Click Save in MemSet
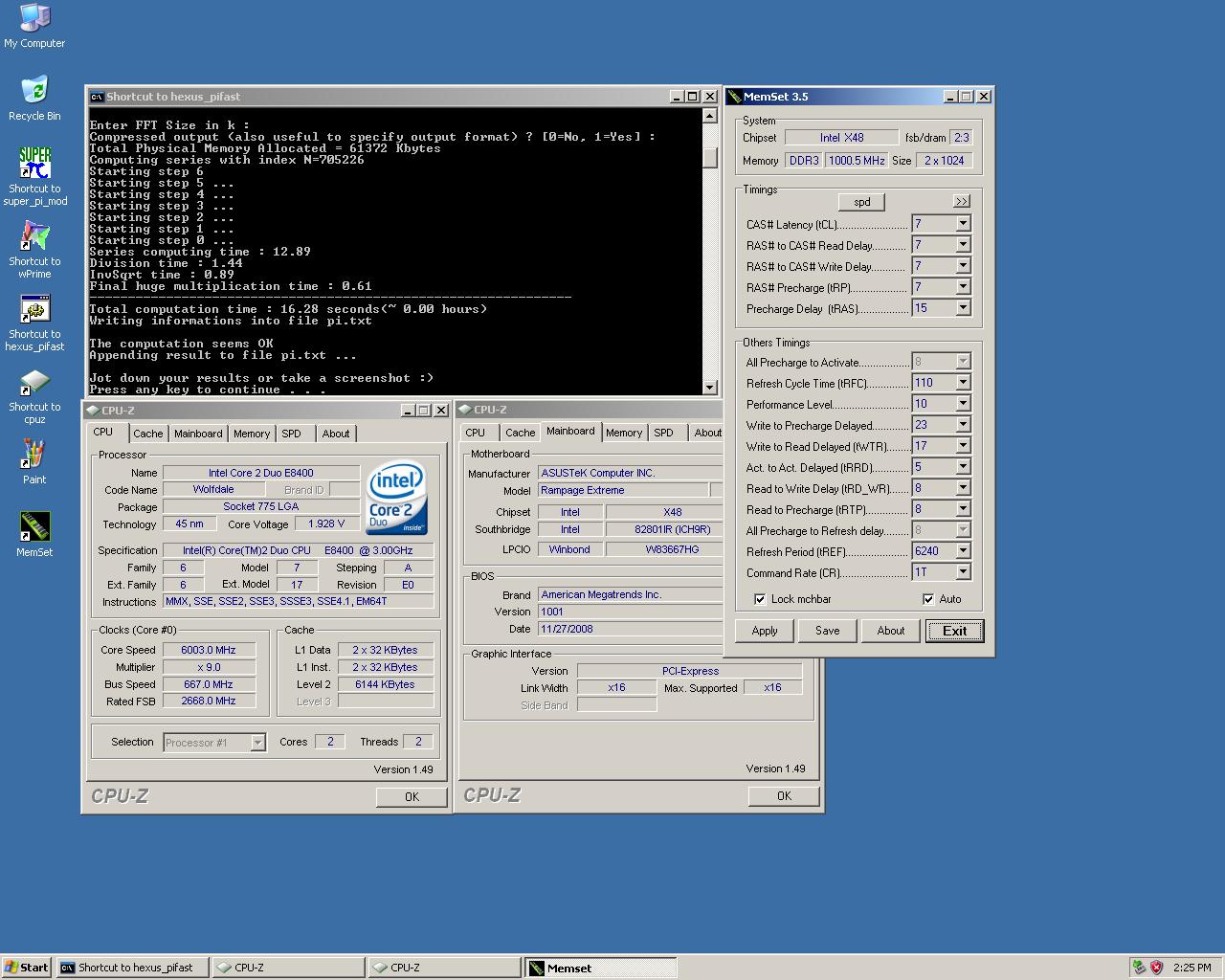 (x=828, y=631)
